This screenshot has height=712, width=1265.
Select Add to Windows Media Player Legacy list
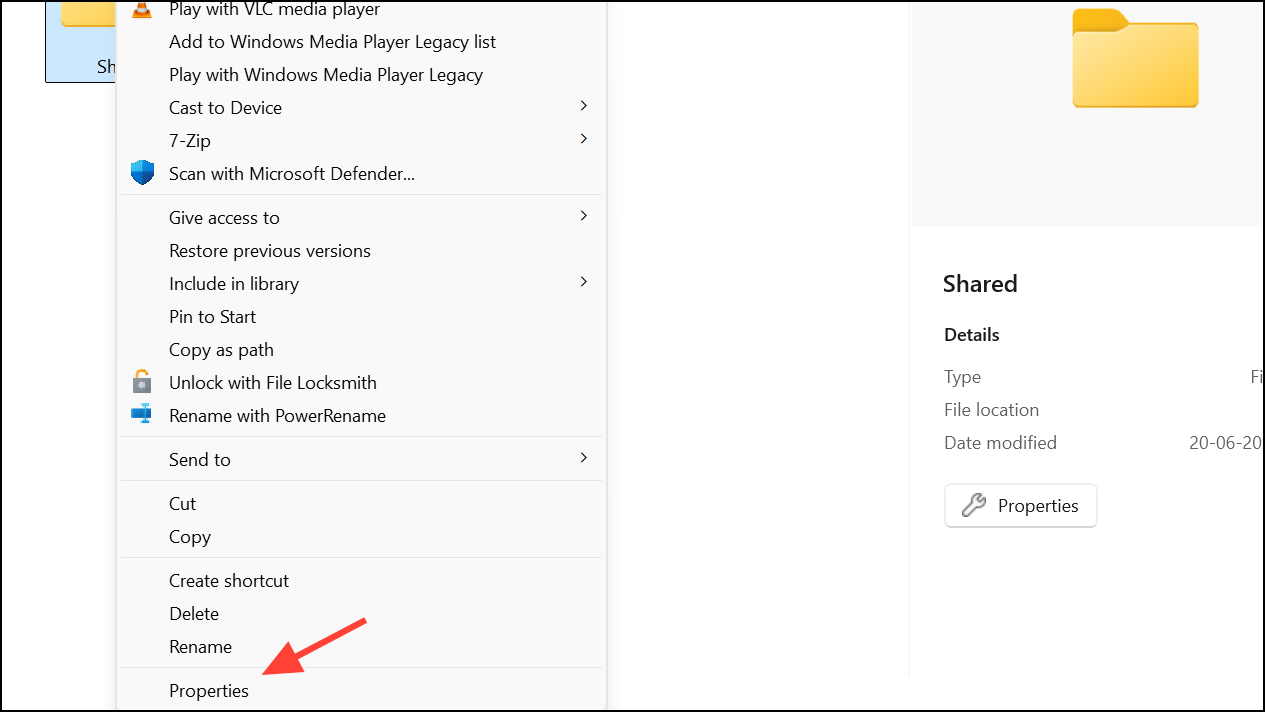tap(361, 42)
